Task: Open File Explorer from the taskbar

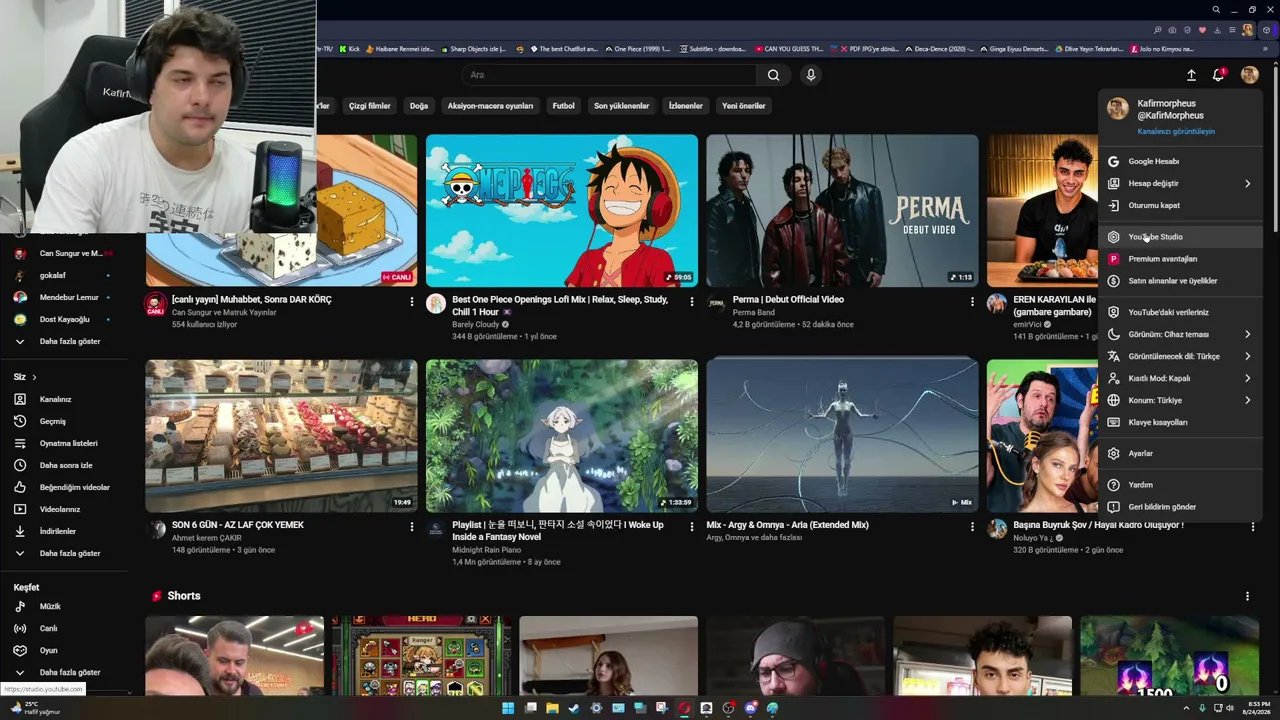Action: click(x=552, y=708)
